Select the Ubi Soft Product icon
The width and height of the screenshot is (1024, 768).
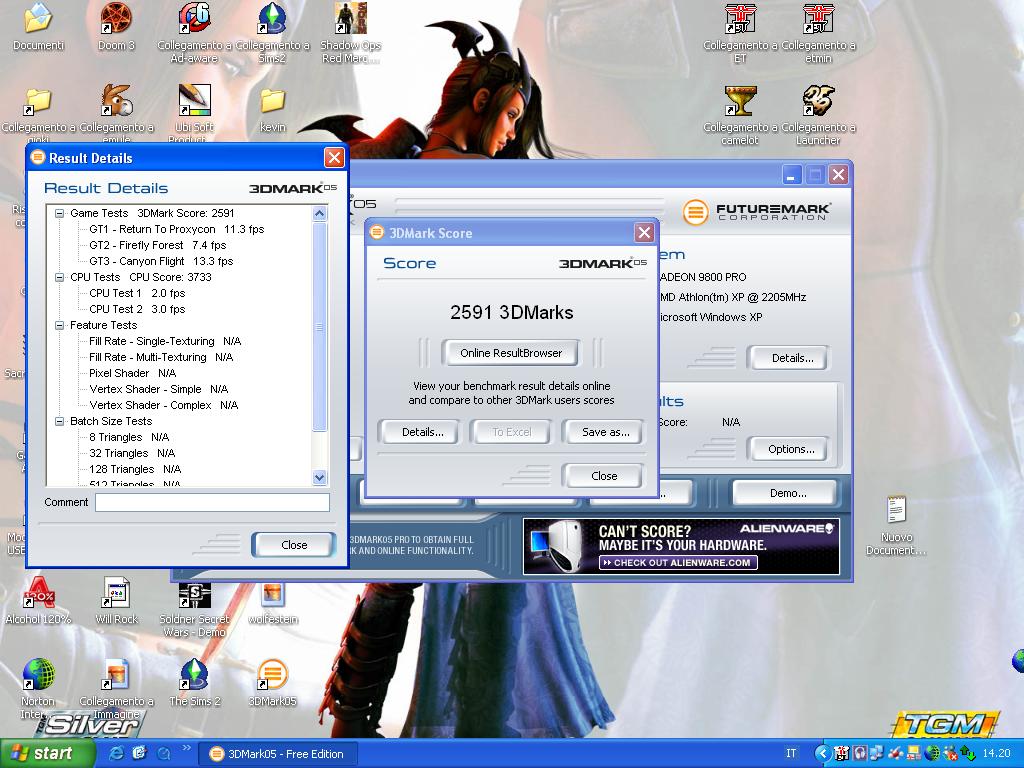pyautogui.click(x=195, y=101)
